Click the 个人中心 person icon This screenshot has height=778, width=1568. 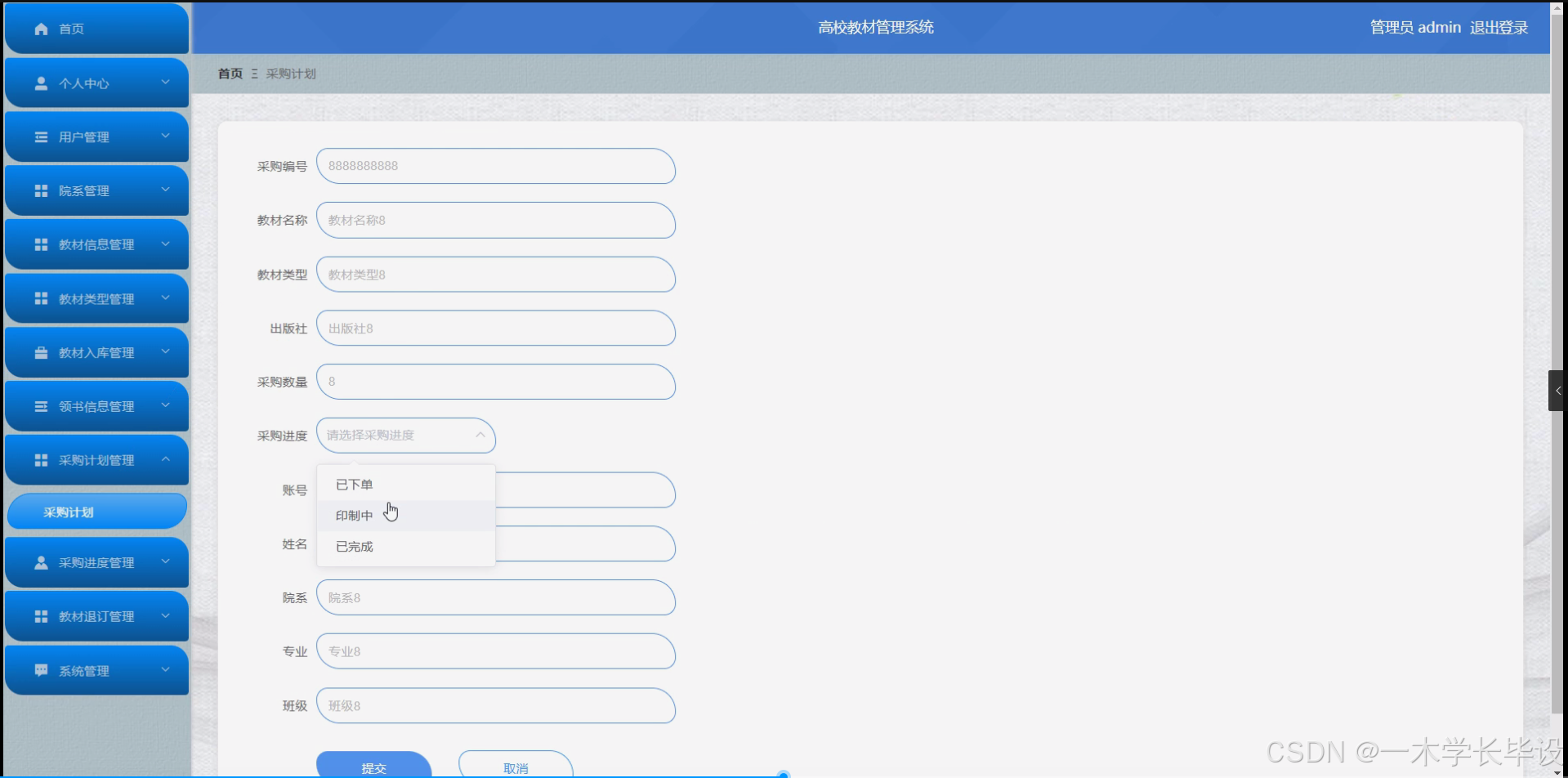point(41,83)
